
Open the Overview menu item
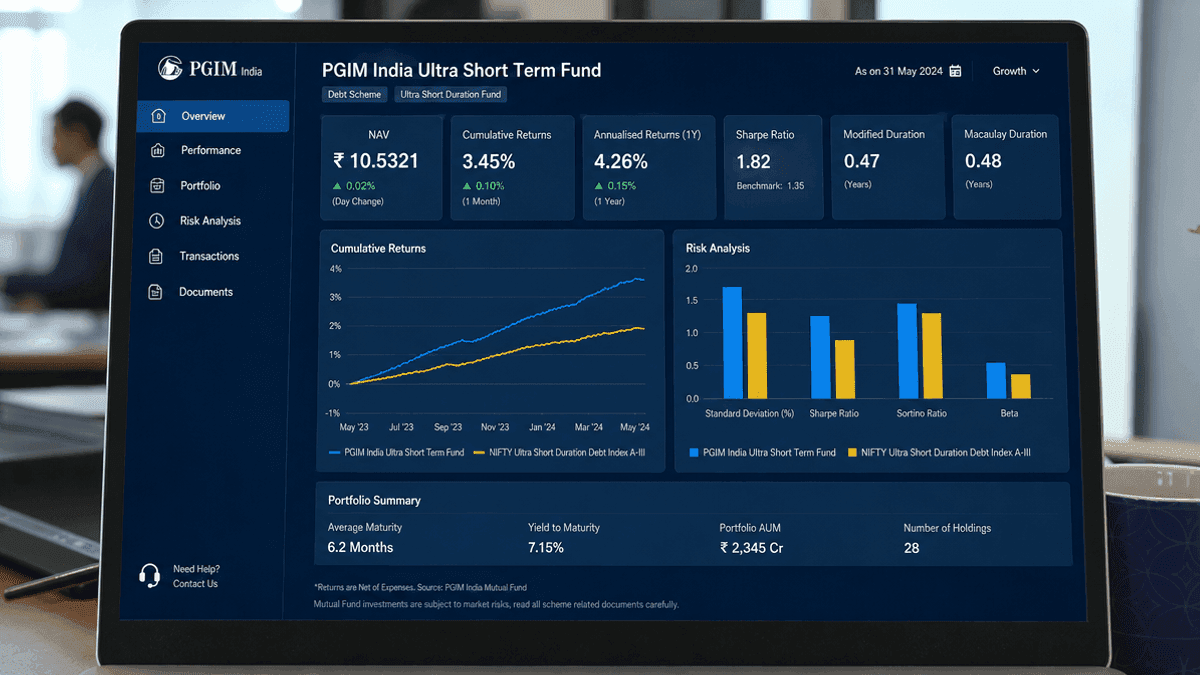click(x=213, y=116)
